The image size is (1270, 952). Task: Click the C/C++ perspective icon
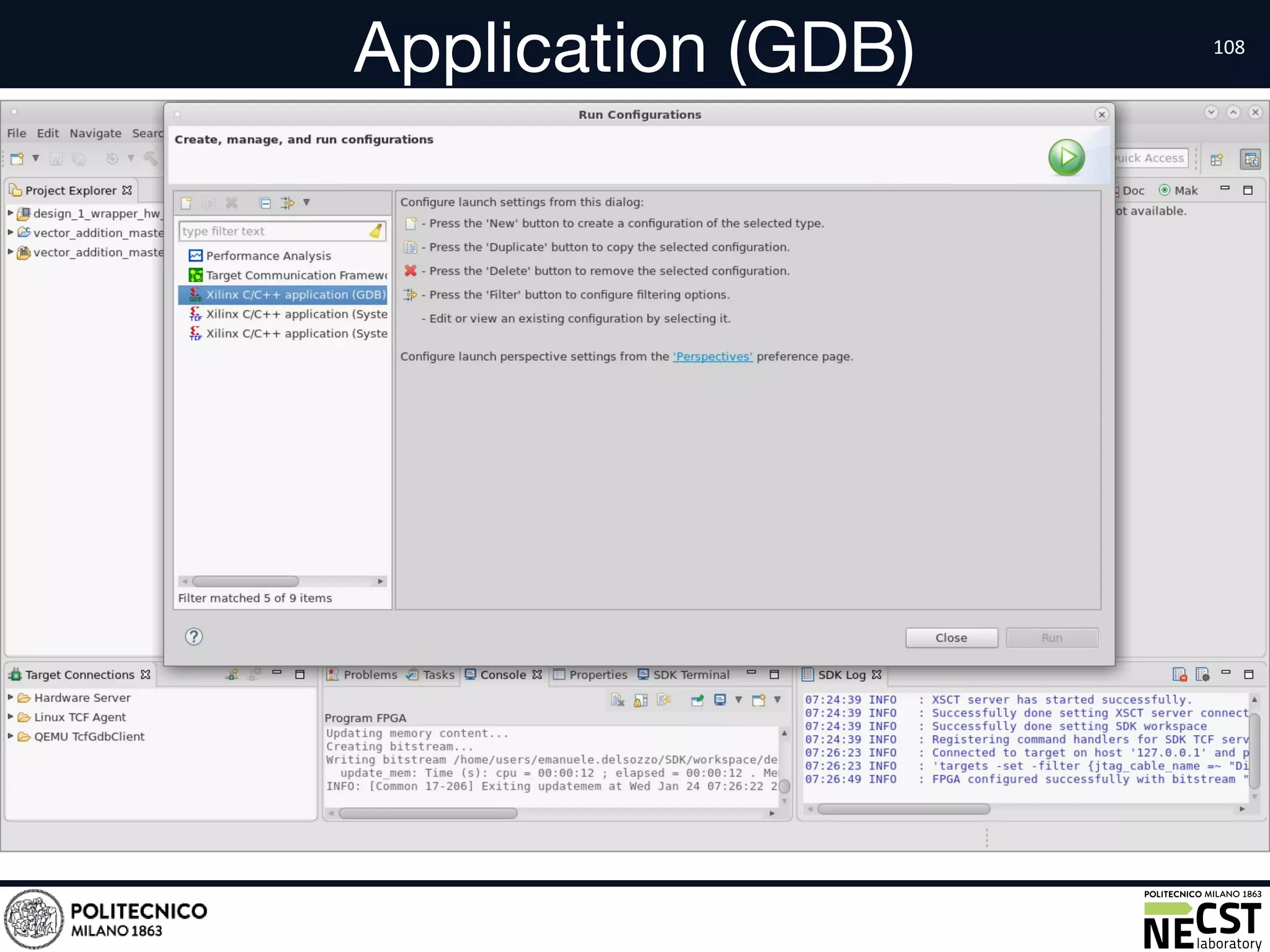pos(1250,159)
